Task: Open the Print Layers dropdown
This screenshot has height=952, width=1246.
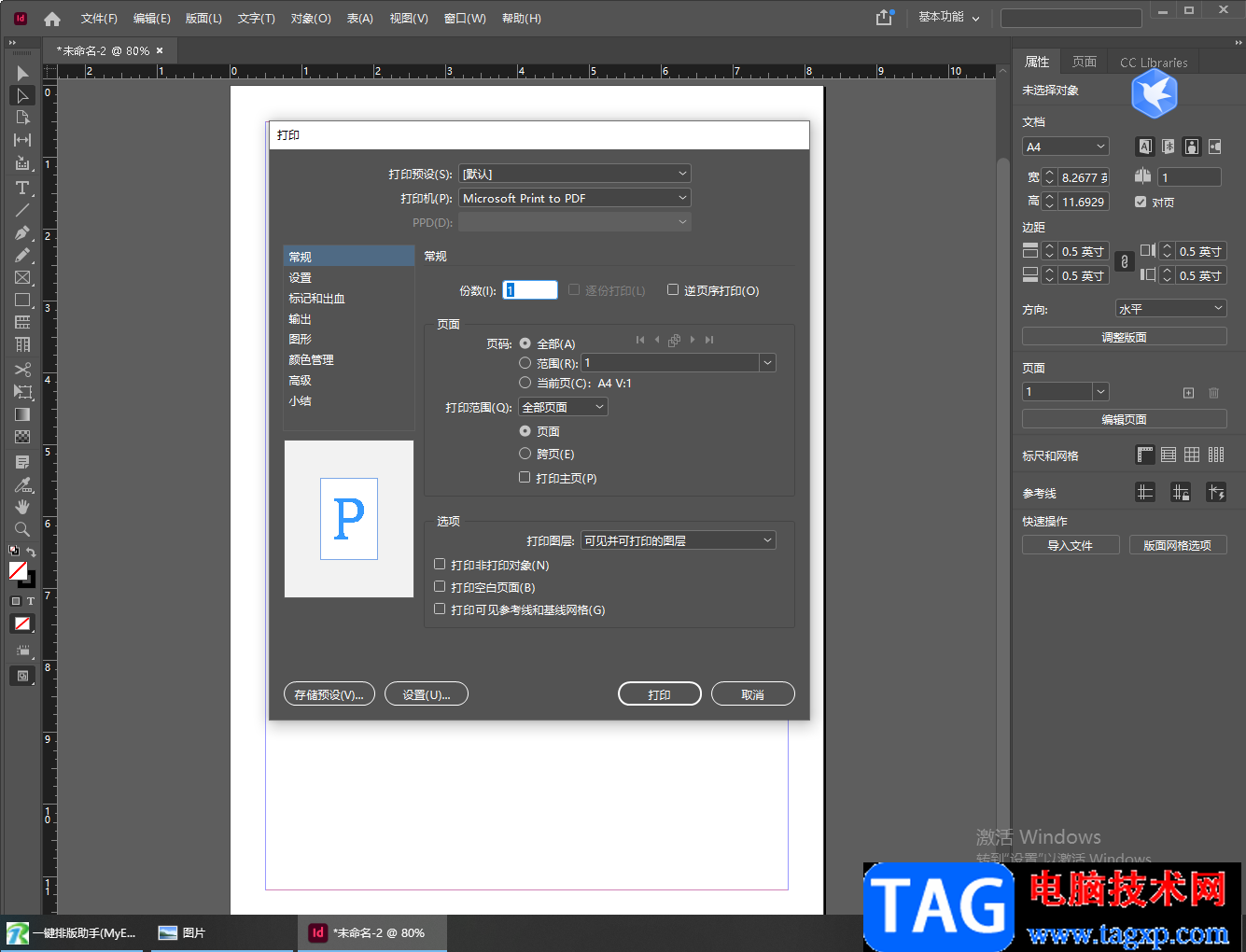Action: tap(679, 540)
